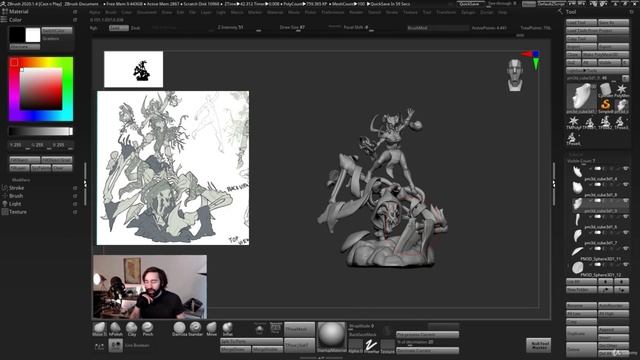Select the DamStandard brush
Screen dimensions: 640x360
[x=179, y=328]
